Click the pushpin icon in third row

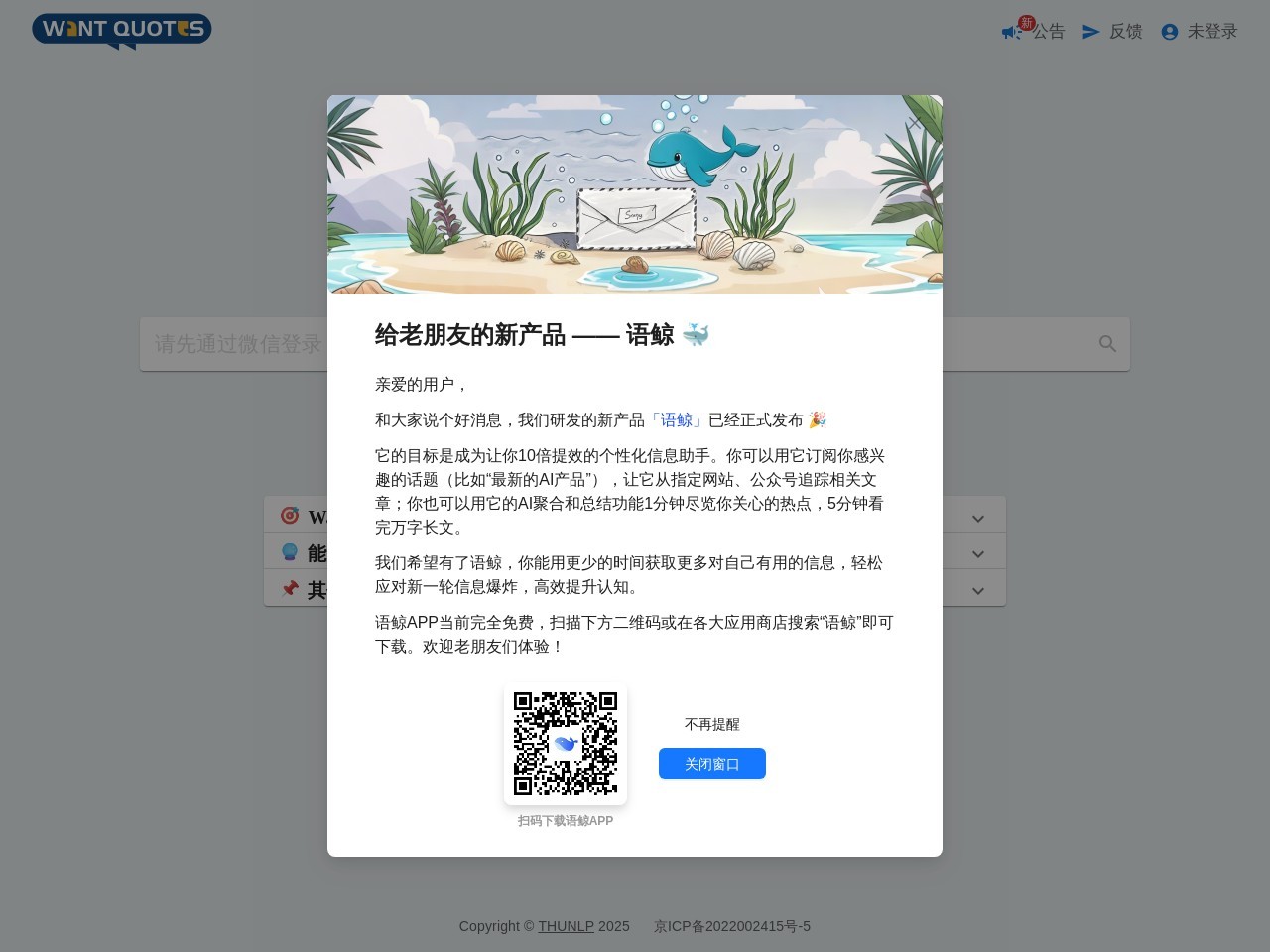pos(290,589)
